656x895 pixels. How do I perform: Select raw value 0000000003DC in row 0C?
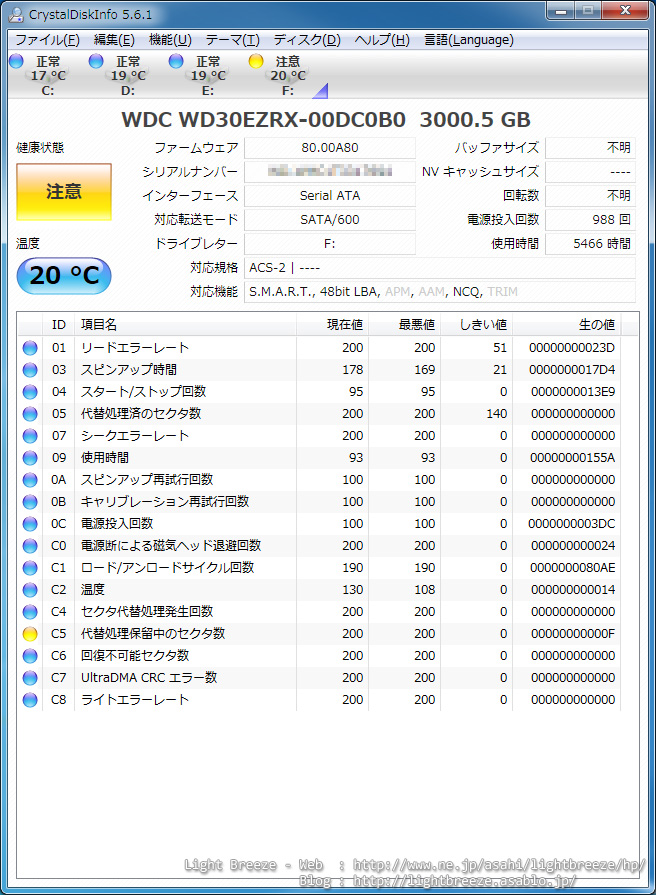tap(572, 523)
